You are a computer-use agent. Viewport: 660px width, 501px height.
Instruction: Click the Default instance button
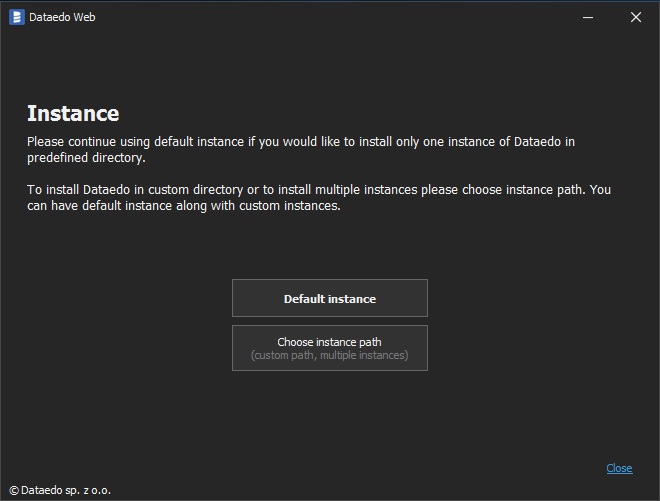(x=330, y=298)
